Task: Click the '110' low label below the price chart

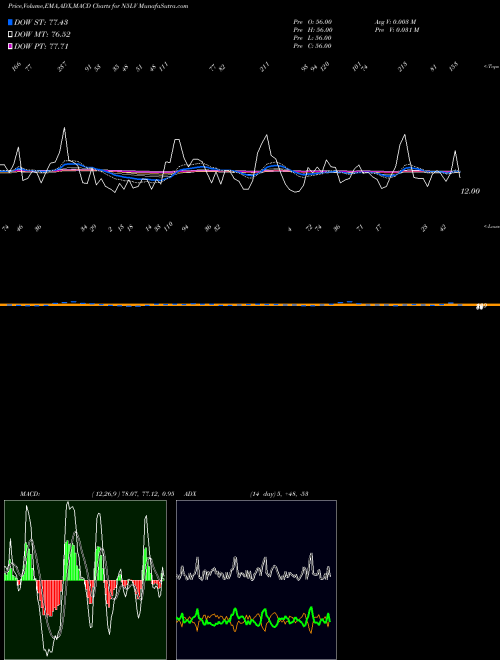Action: pos(168,228)
